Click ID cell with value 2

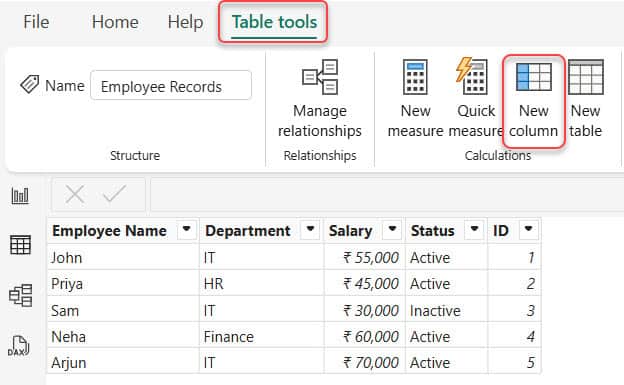[x=514, y=283]
